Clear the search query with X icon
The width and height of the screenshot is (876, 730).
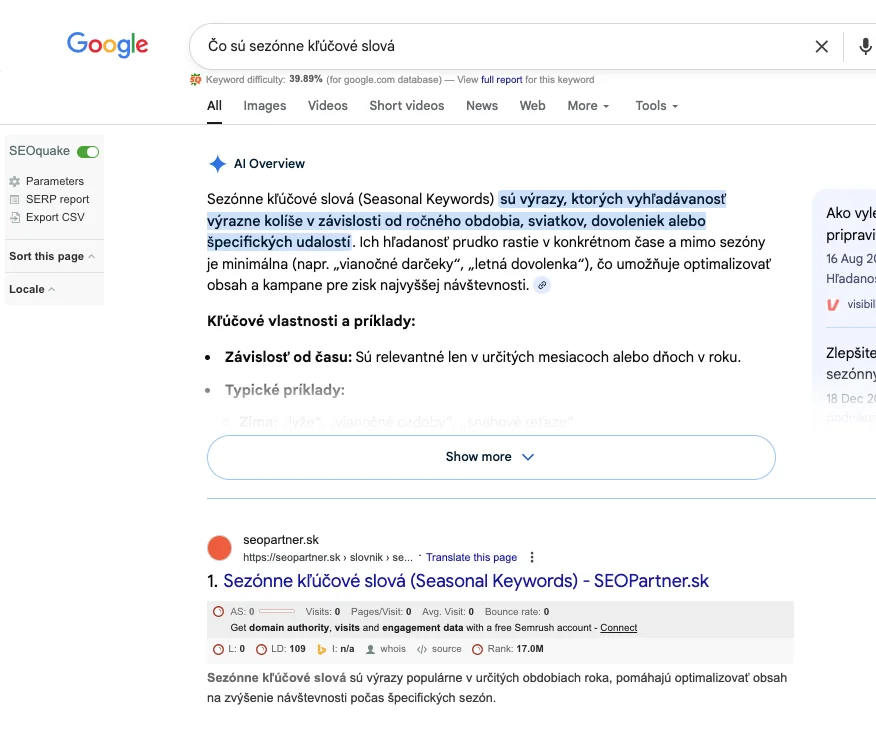click(821, 46)
